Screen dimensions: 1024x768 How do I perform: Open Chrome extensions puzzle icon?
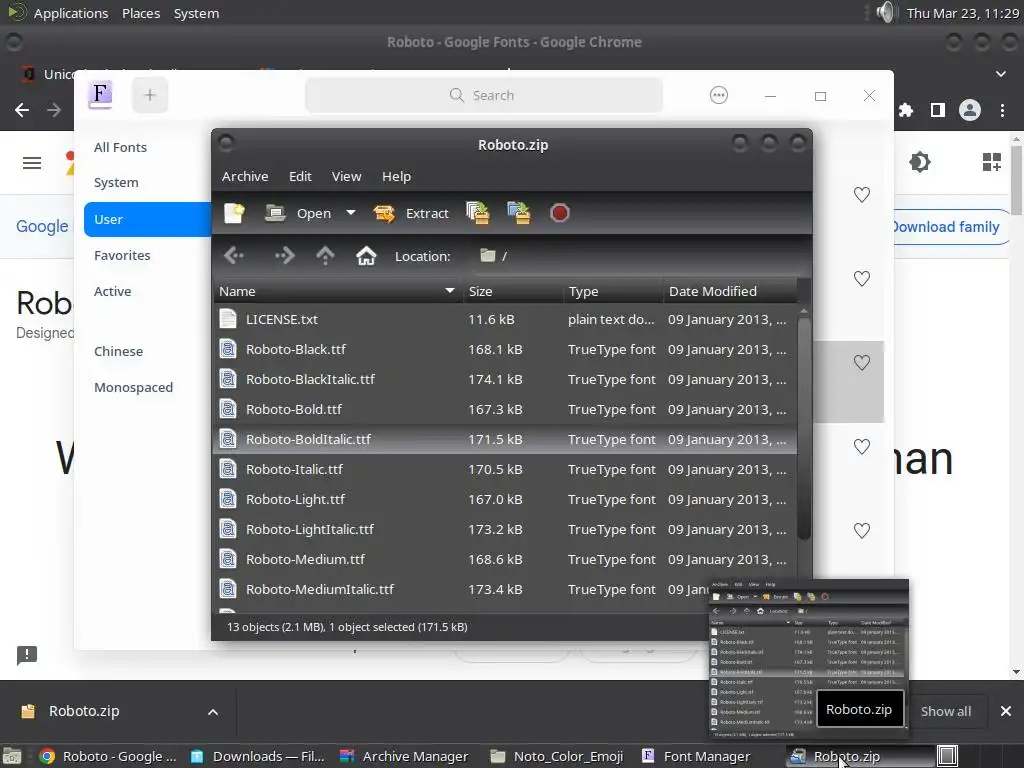coord(905,110)
